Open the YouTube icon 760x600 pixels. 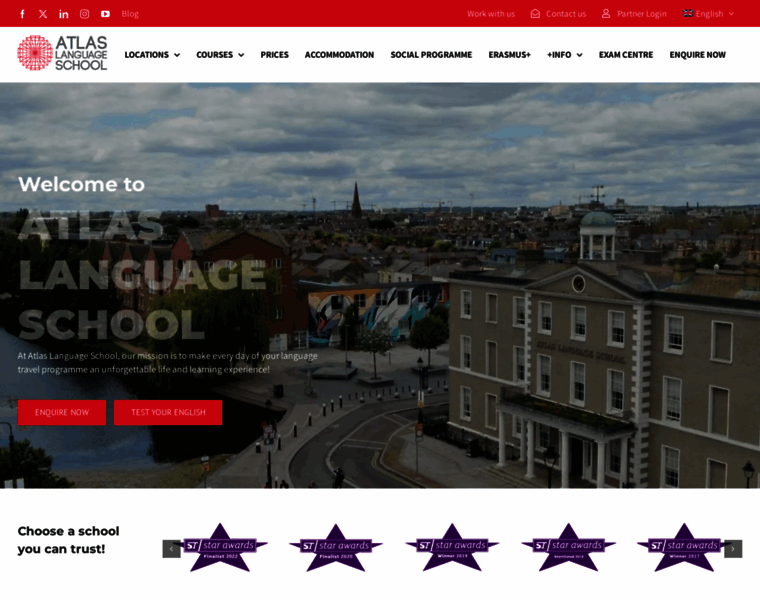(105, 14)
